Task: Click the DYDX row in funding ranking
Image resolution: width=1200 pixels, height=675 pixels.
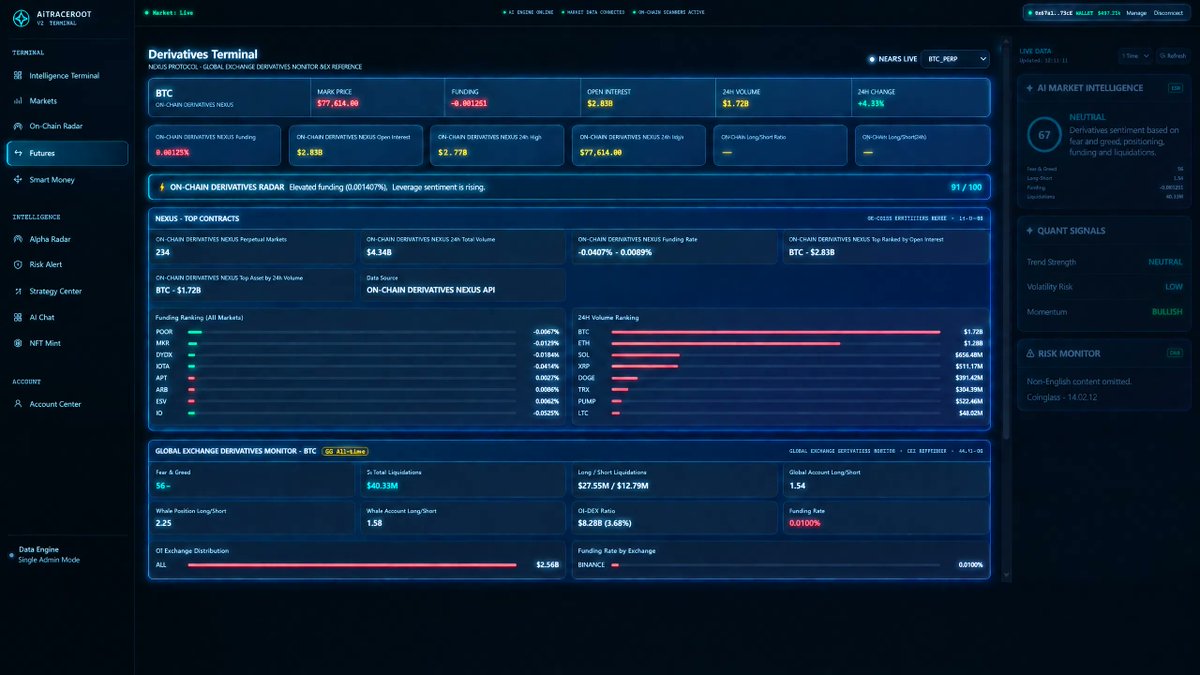Action: point(357,354)
